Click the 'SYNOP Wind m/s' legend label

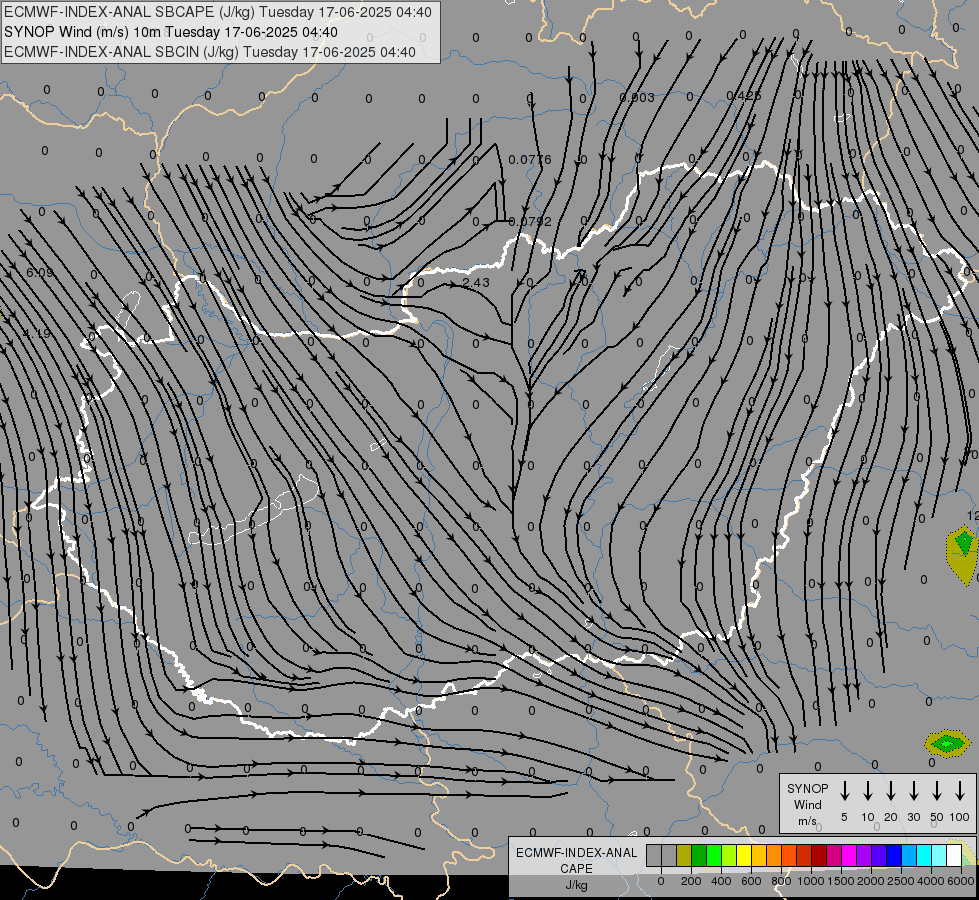[x=807, y=804]
